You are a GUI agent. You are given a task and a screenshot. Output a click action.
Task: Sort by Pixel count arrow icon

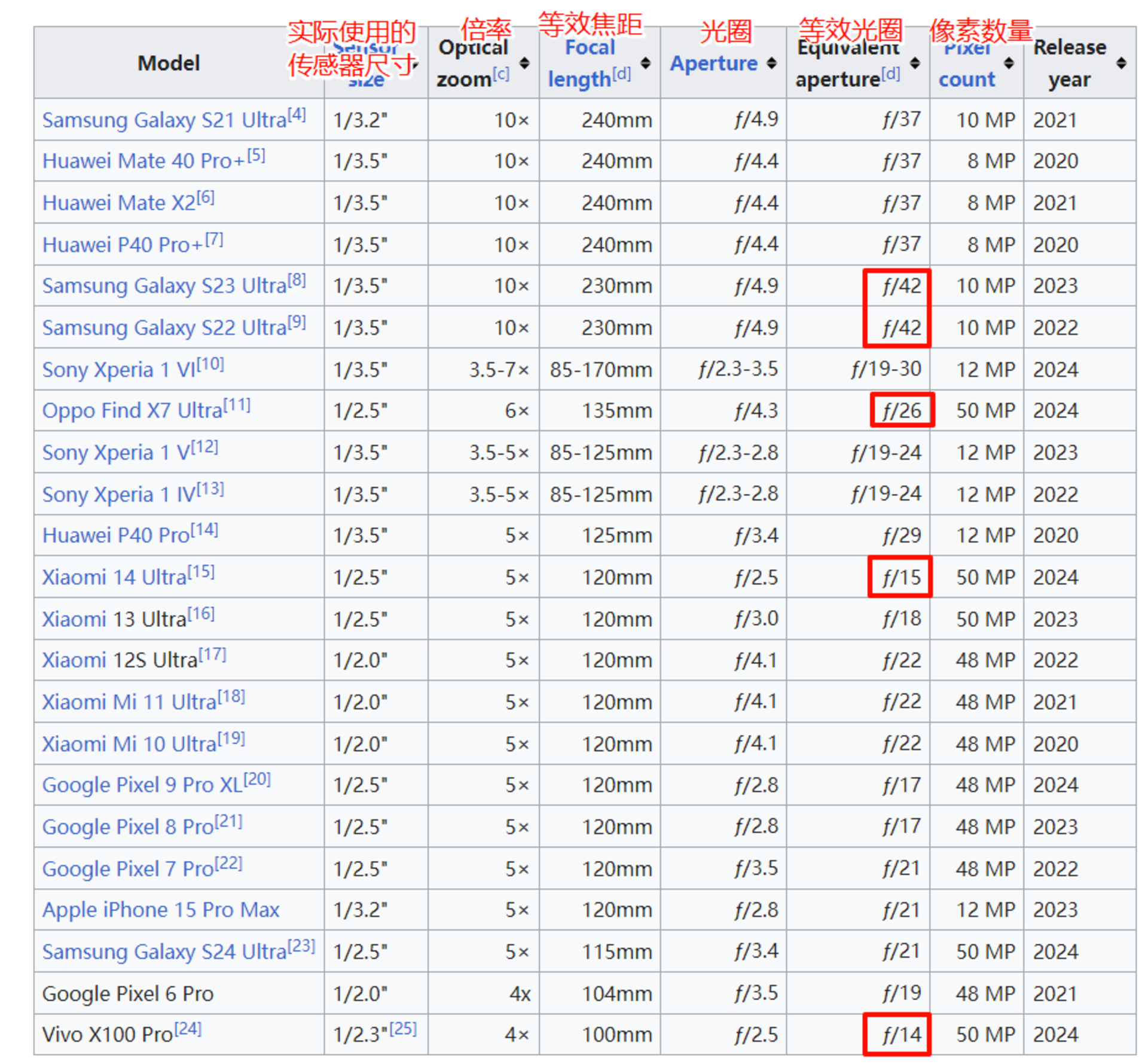(1008, 63)
